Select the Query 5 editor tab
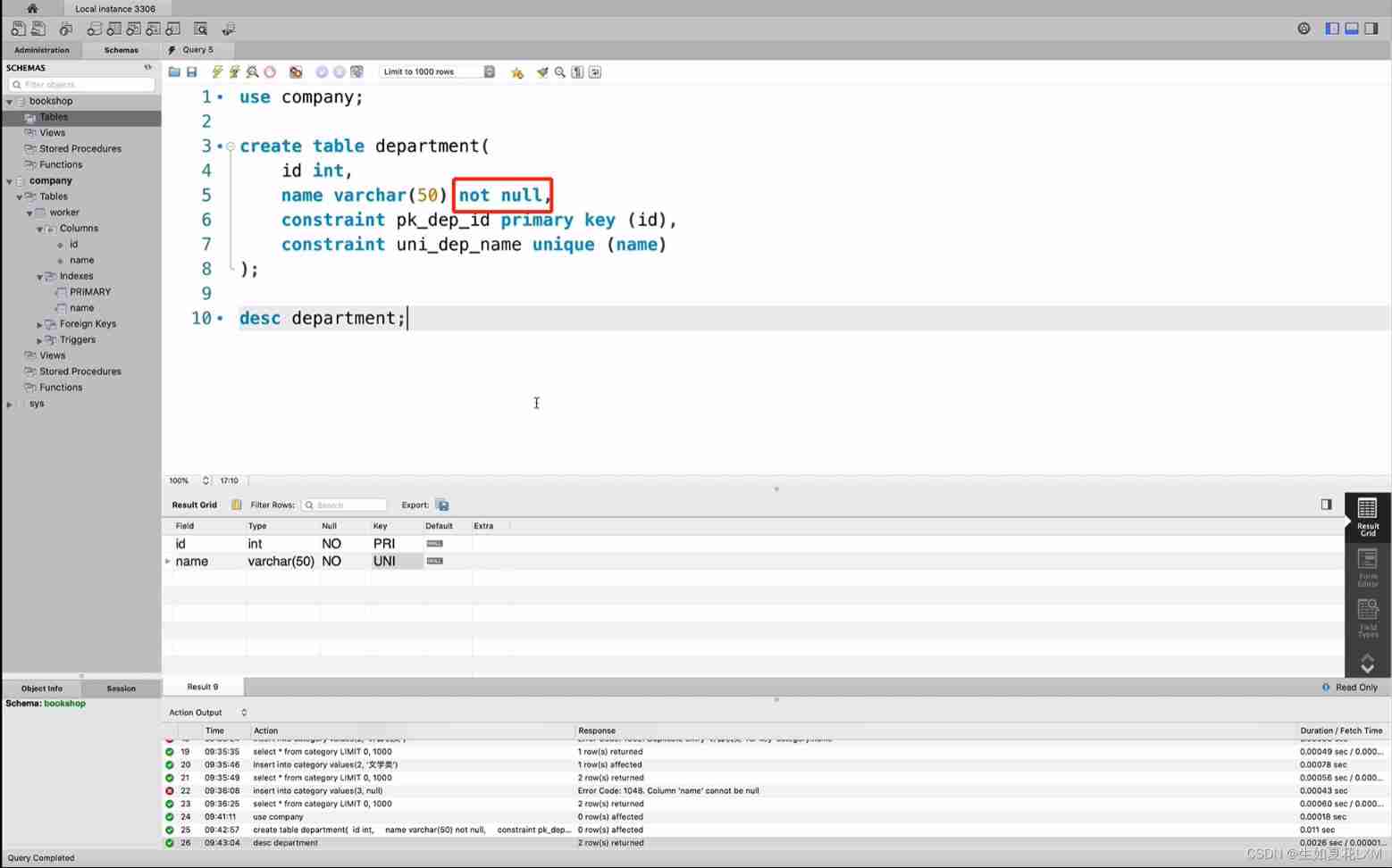This screenshot has height=868, width=1392. coord(197,50)
